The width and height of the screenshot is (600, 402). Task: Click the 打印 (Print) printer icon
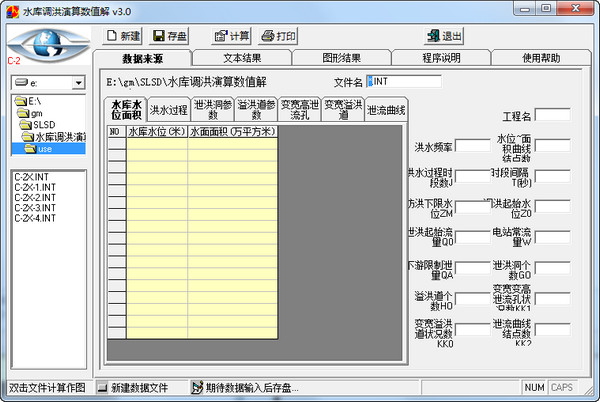(x=268, y=36)
